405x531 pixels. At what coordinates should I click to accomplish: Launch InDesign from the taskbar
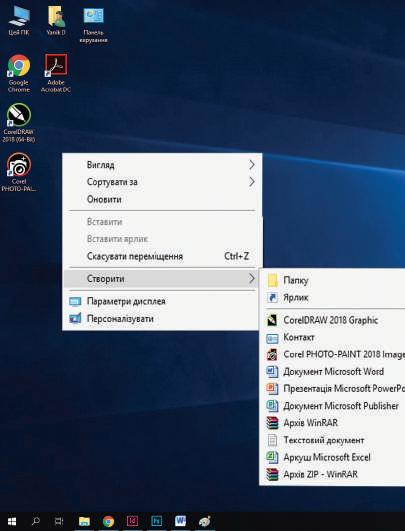point(132,521)
